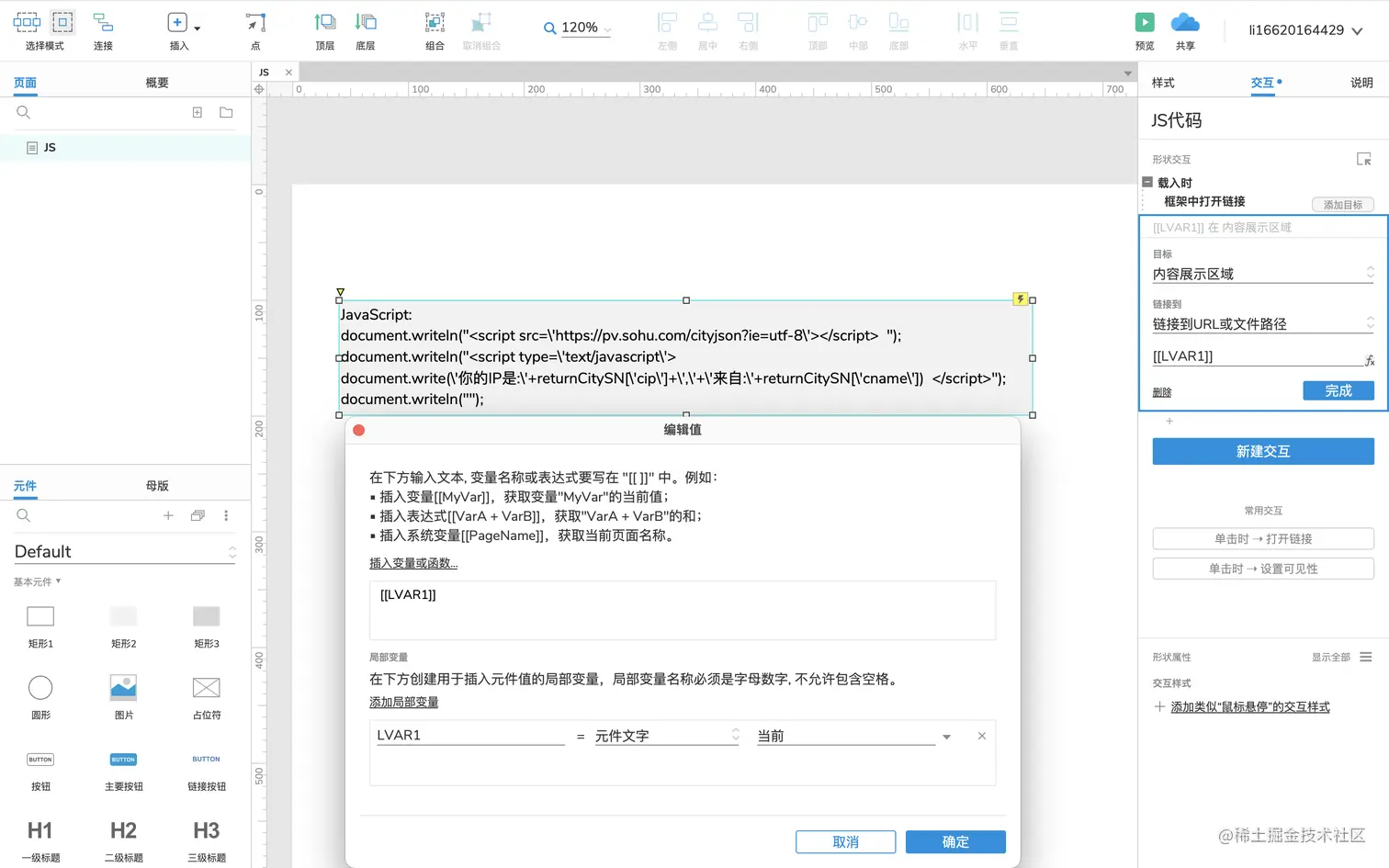
Task: Distribute selection 水平
Action: (968, 29)
